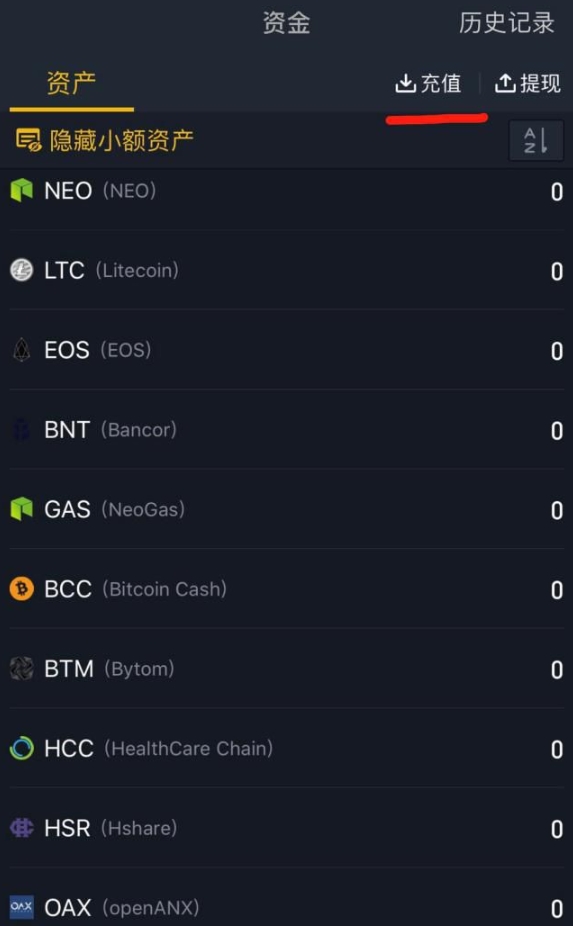Tap the EOS coin icon
This screenshot has width=573, height=926.
click(x=21, y=350)
